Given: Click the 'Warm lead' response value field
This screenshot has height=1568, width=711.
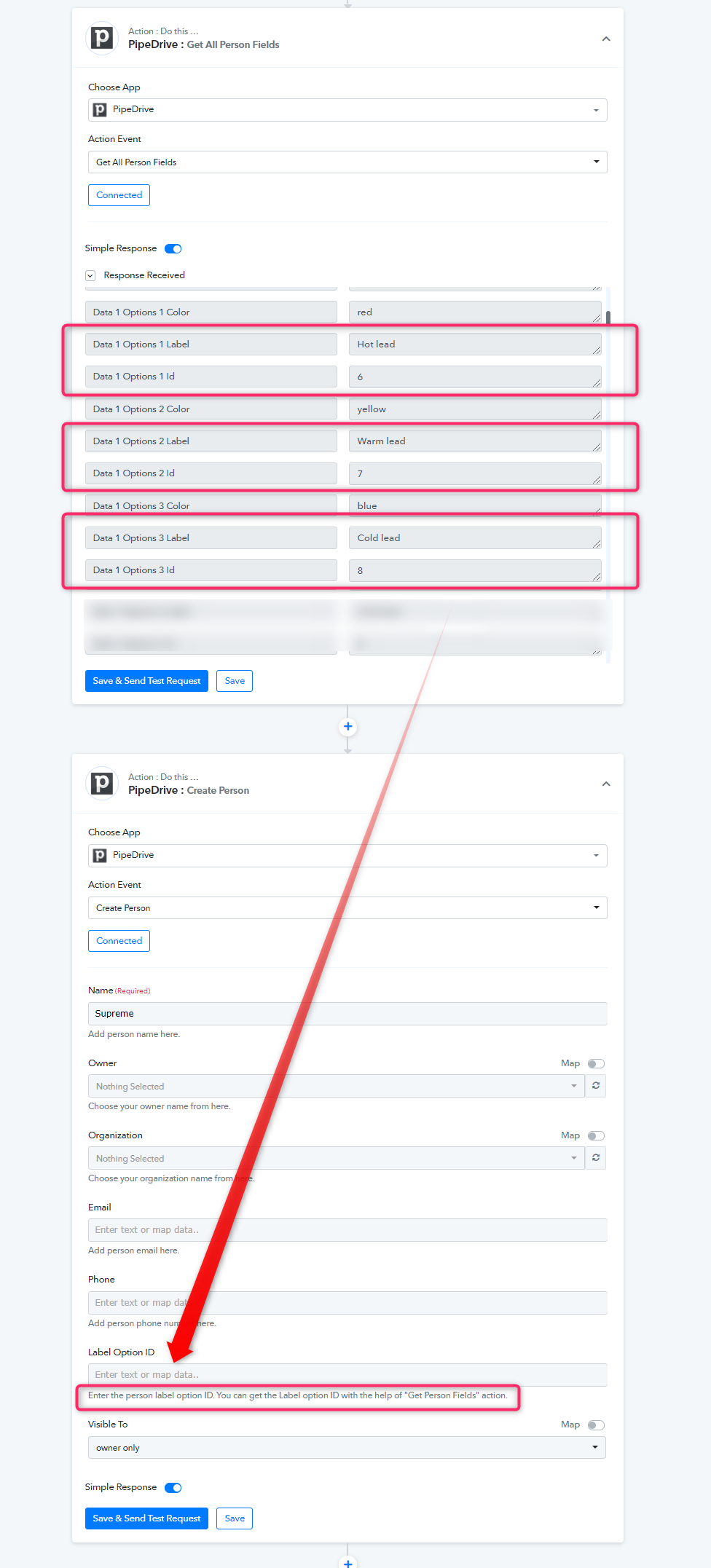Looking at the screenshot, I should click(475, 441).
